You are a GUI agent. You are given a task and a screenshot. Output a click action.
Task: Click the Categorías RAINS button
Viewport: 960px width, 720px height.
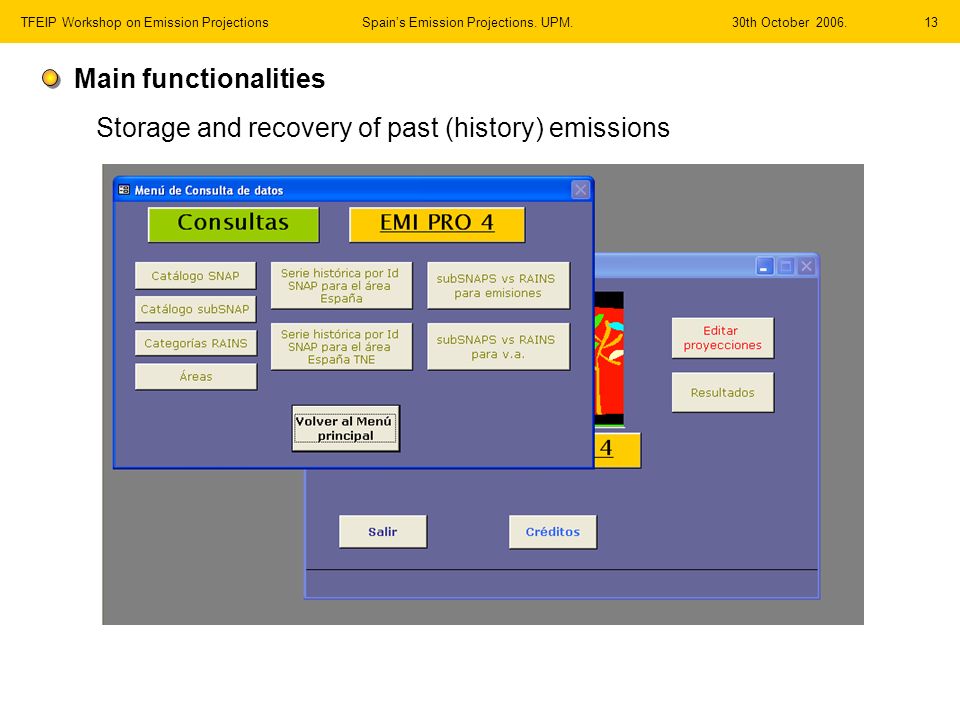tap(195, 343)
